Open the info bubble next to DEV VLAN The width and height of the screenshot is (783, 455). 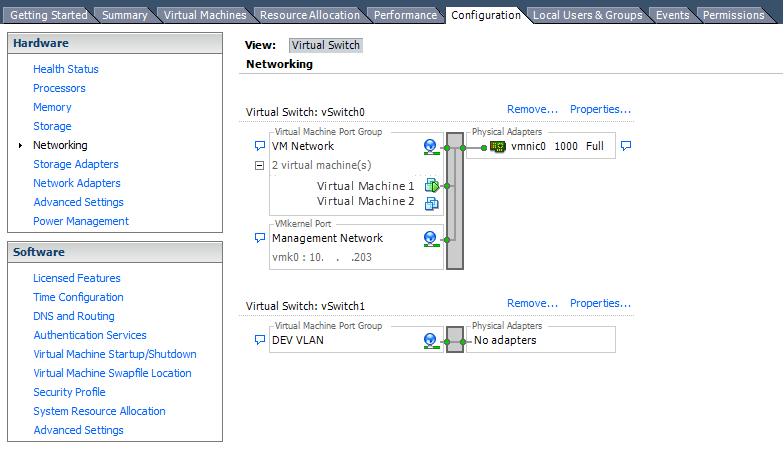click(x=260, y=341)
